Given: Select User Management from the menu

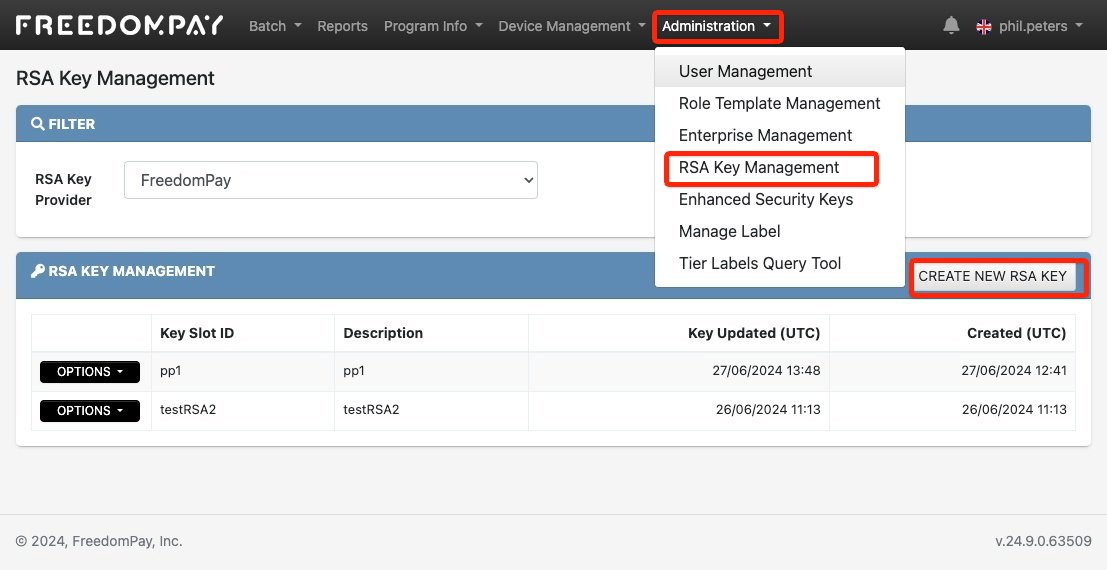Looking at the screenshot, I should [779, 71].
